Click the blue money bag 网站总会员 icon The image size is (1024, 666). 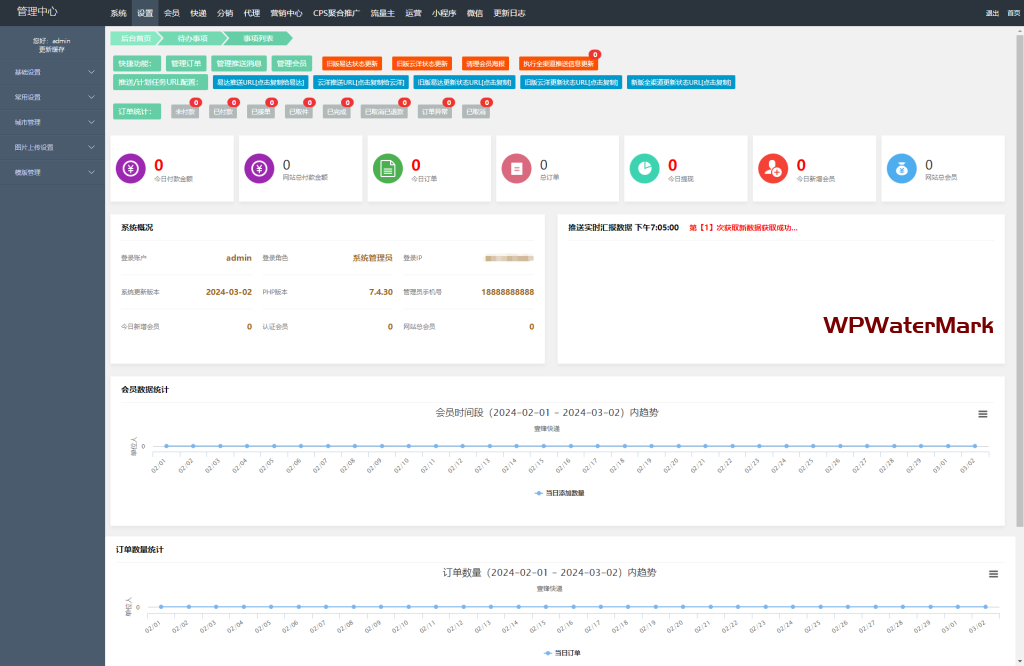901,169
